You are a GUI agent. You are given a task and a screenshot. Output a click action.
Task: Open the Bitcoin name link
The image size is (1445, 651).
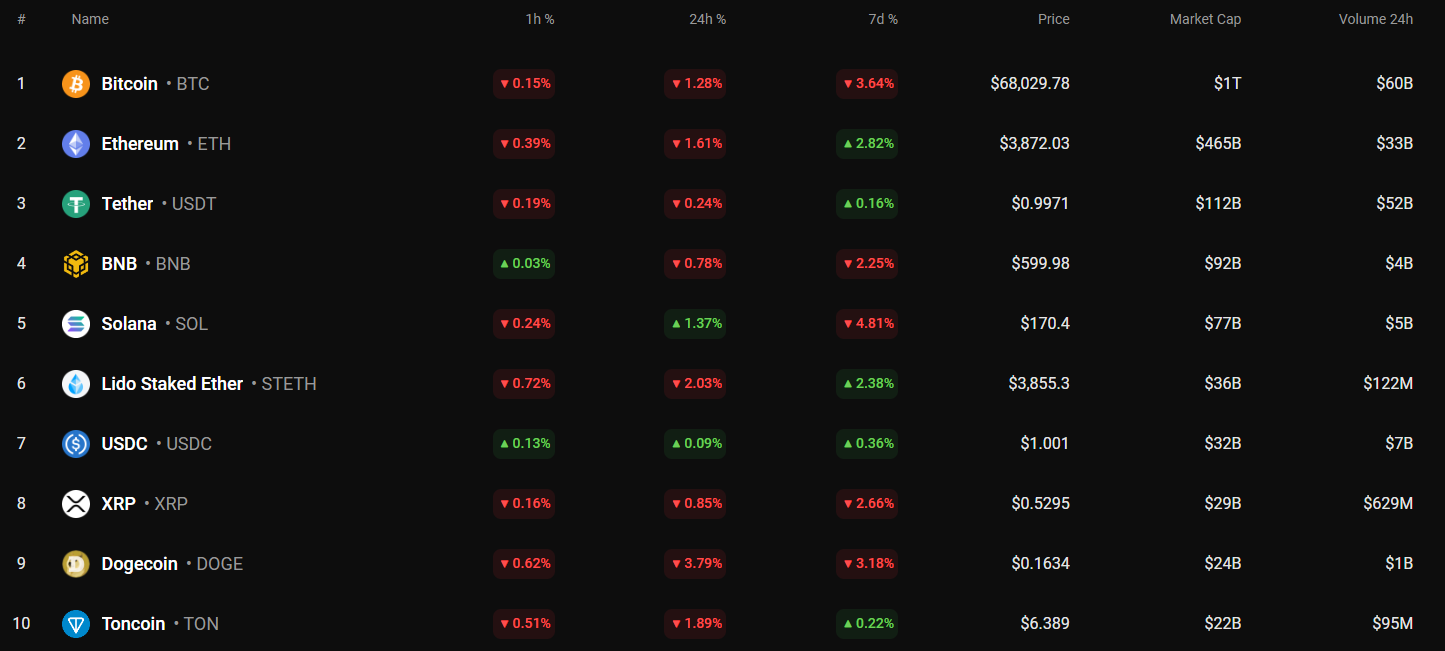pos(129,84)
